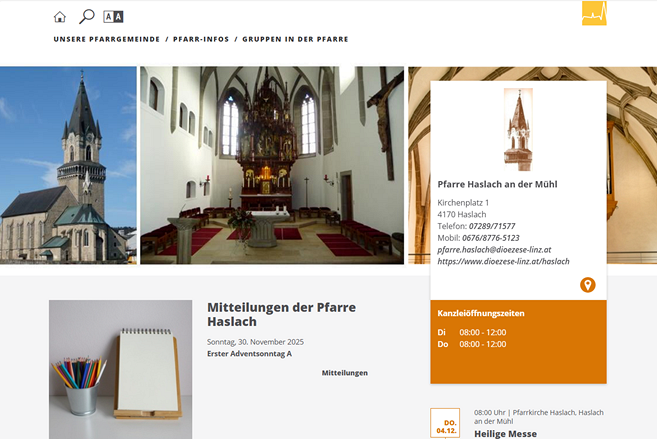Open the Mitteilungen der Pfarre Haslach headline
This screenshot has height=439, width=657.
pyautogui.click(x=282, y=315)
